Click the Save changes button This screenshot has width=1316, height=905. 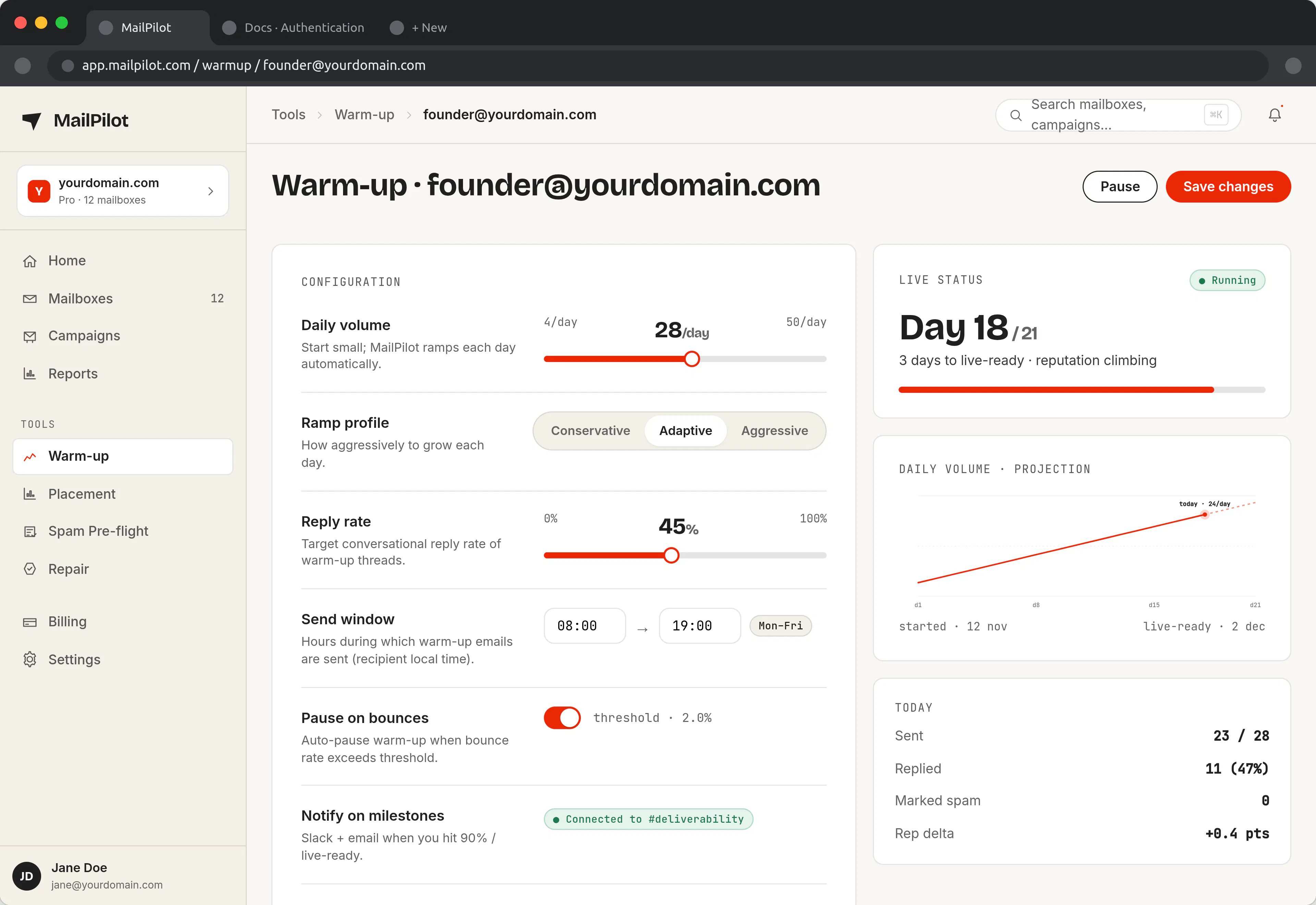1228,186
